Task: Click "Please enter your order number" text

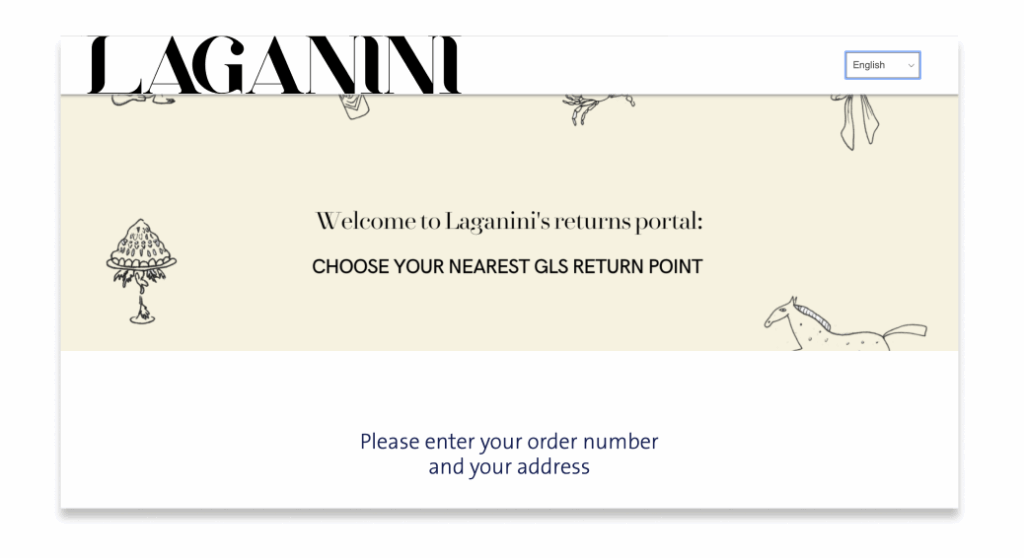Action: point(509,441)
